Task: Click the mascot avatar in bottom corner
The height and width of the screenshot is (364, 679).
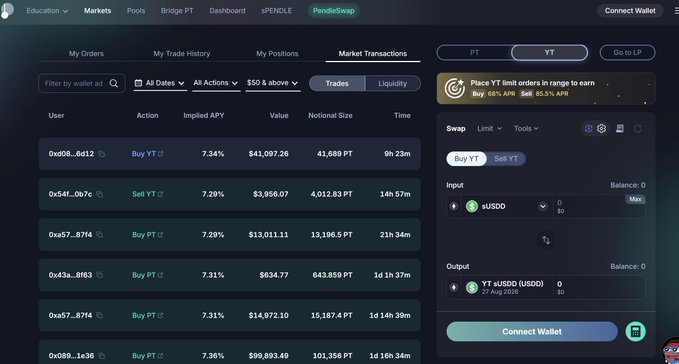Action: click(x=671, y=351)
